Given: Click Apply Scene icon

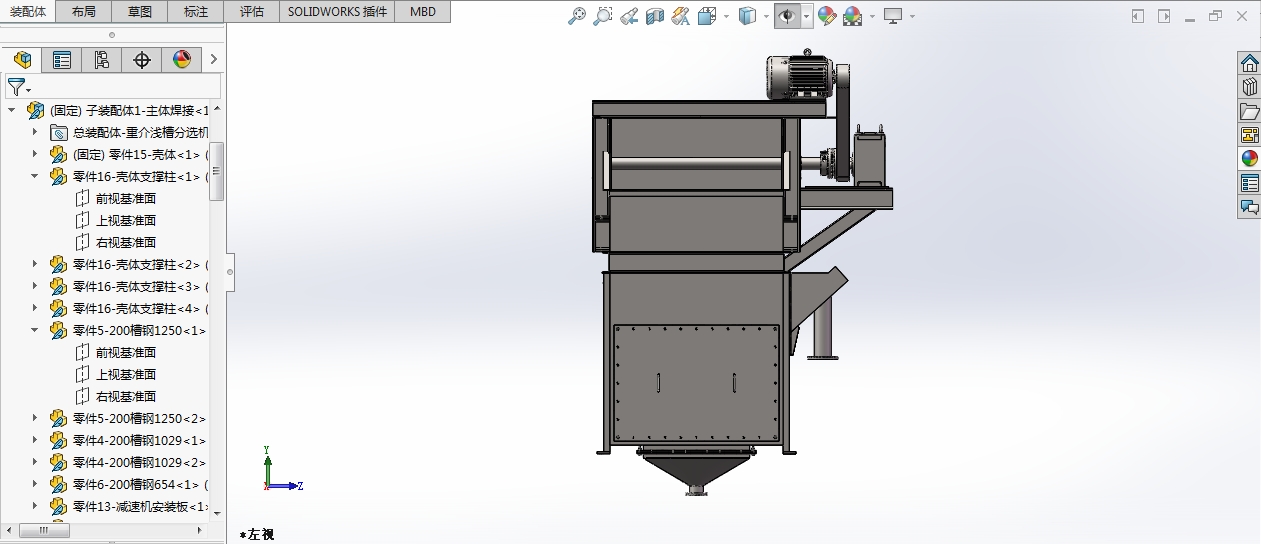Looking at the screenshot, I should 852,16.
